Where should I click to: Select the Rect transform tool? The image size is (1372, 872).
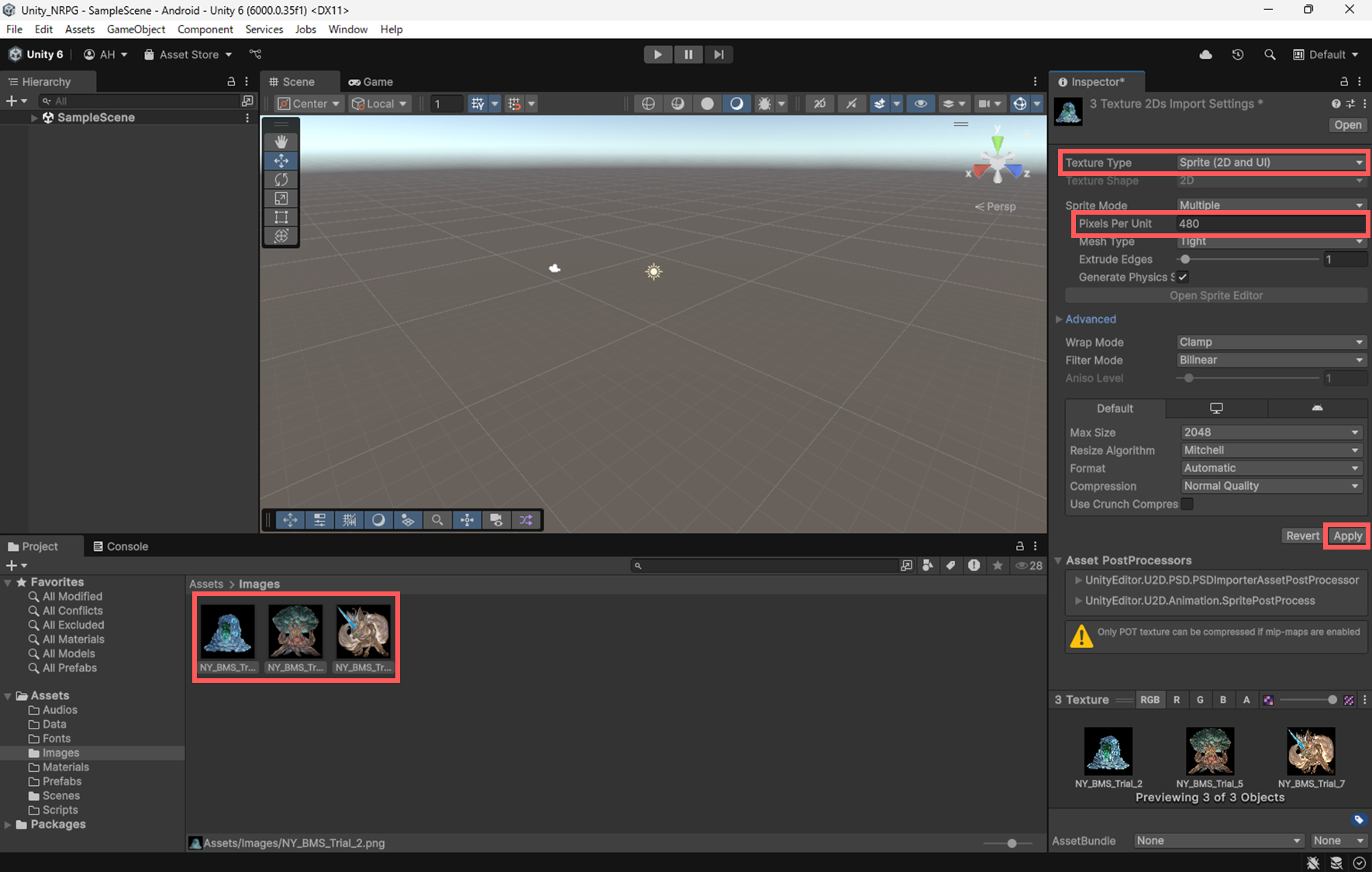[x=281, y=217]
